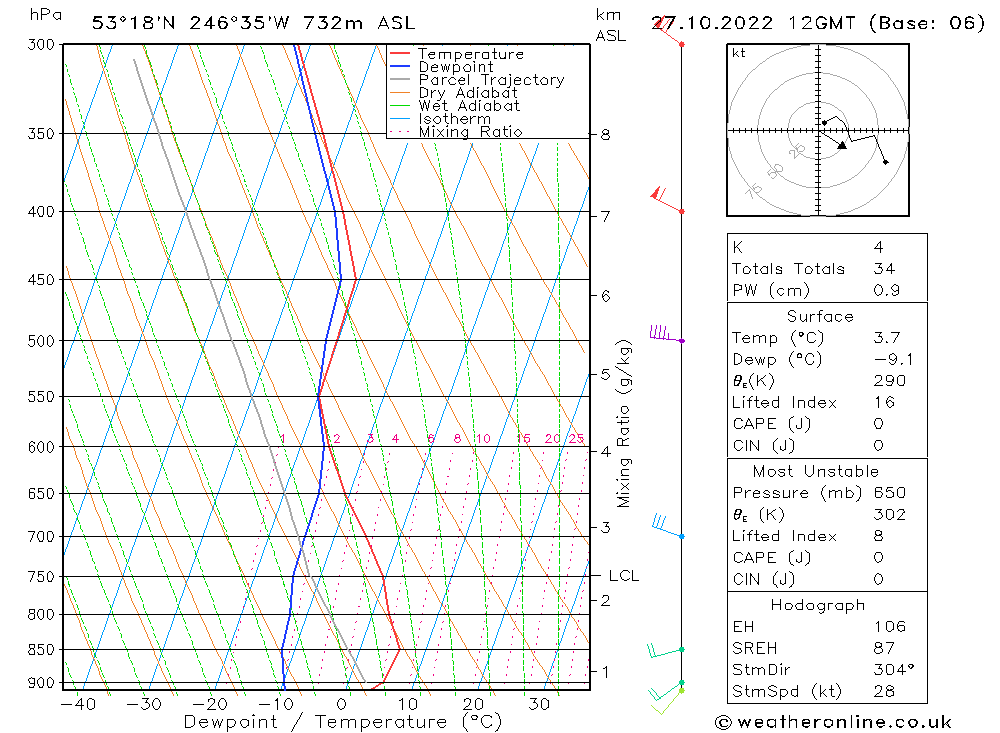This screenshot has width=1000, height=733.
Task: Select the Dry Adiabat legend entry
Action: point(467,93)
